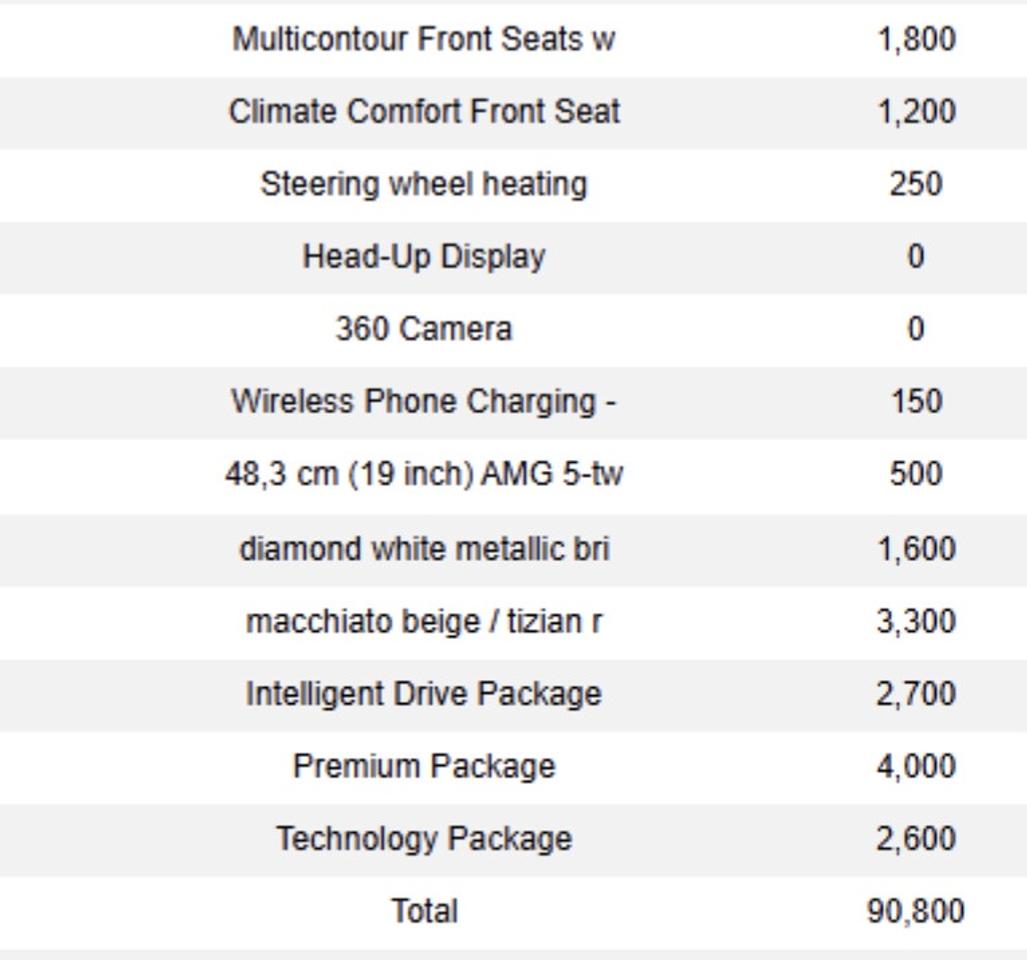
Task: Click the 360 Camera label
Action: [x=424, y=329]
